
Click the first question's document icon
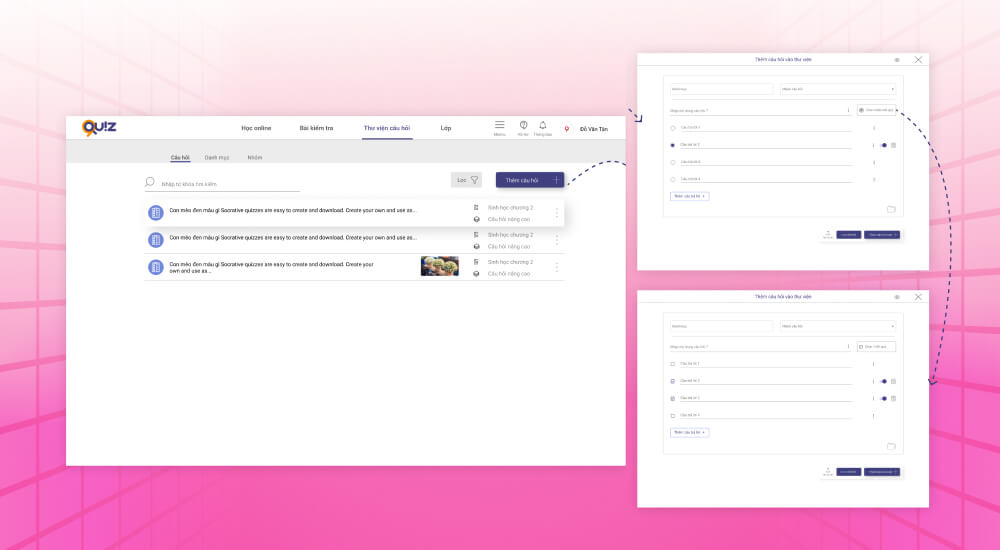155,213
